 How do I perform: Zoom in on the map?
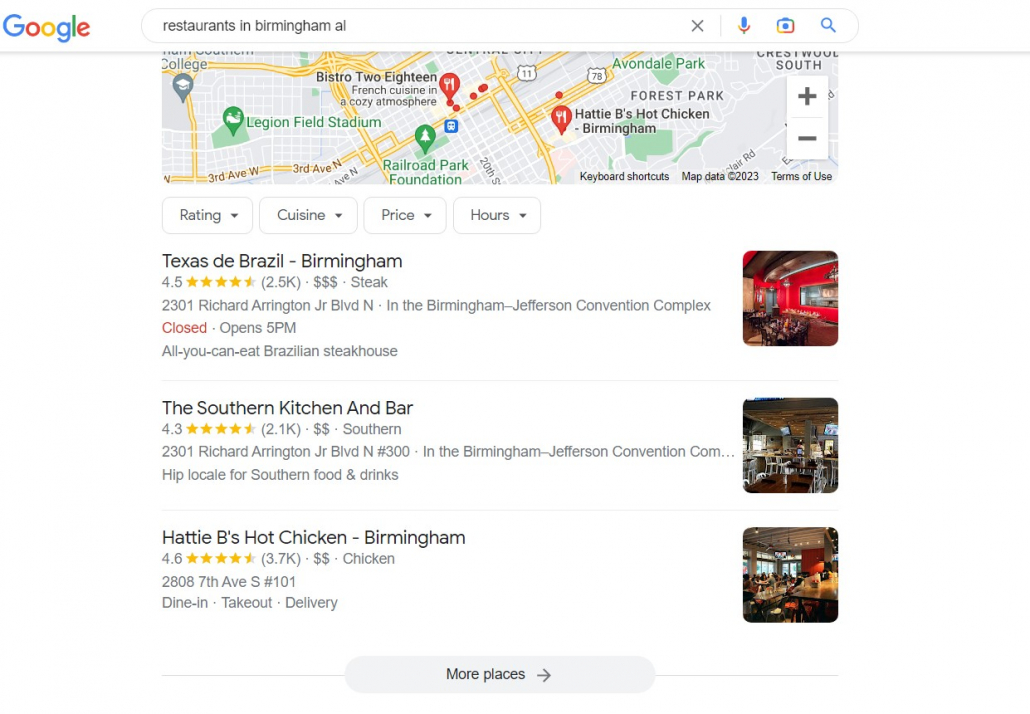pos(807,96)
